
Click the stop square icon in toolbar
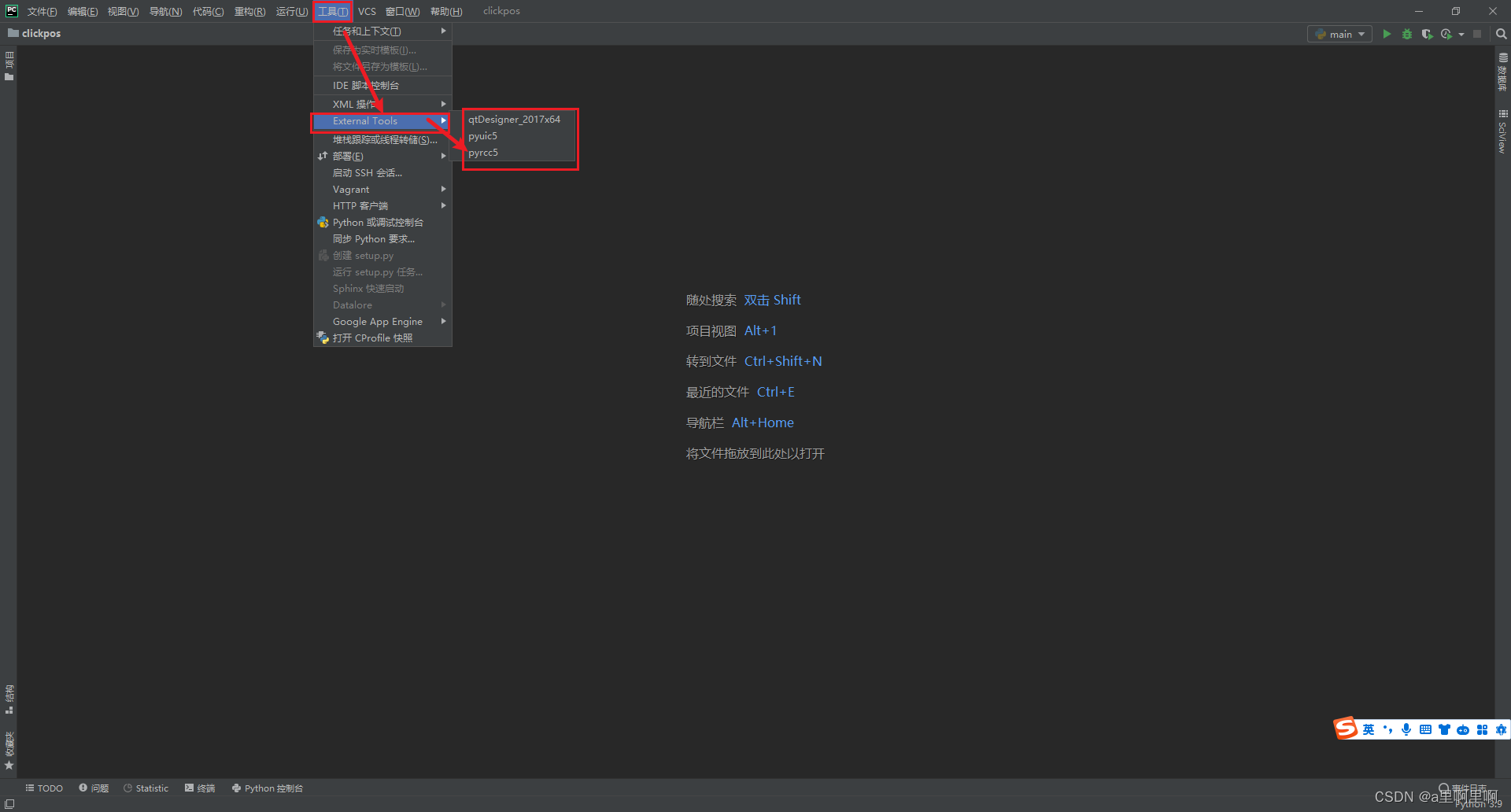(x=1477, y=34)
